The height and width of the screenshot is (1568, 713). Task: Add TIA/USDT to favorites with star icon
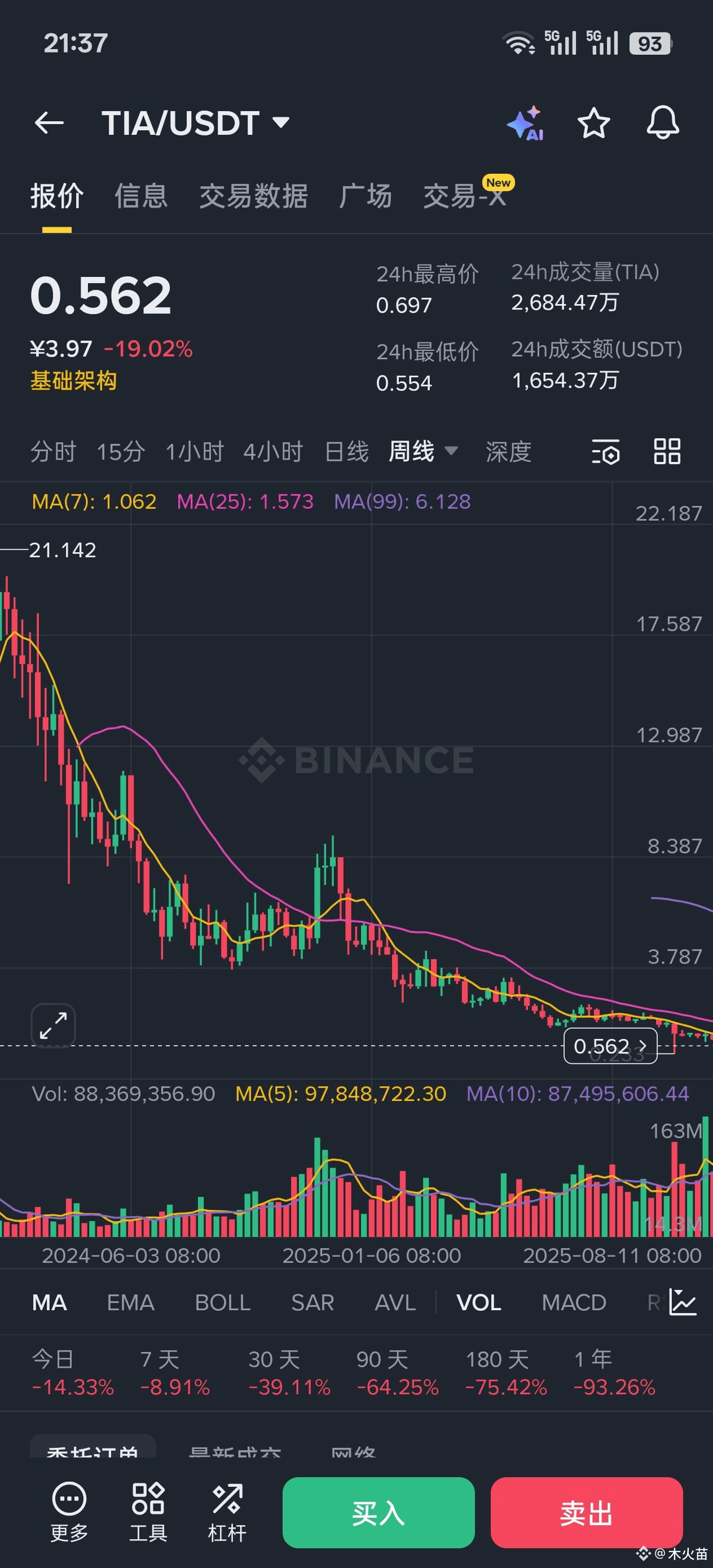click(x=593, y=123)
